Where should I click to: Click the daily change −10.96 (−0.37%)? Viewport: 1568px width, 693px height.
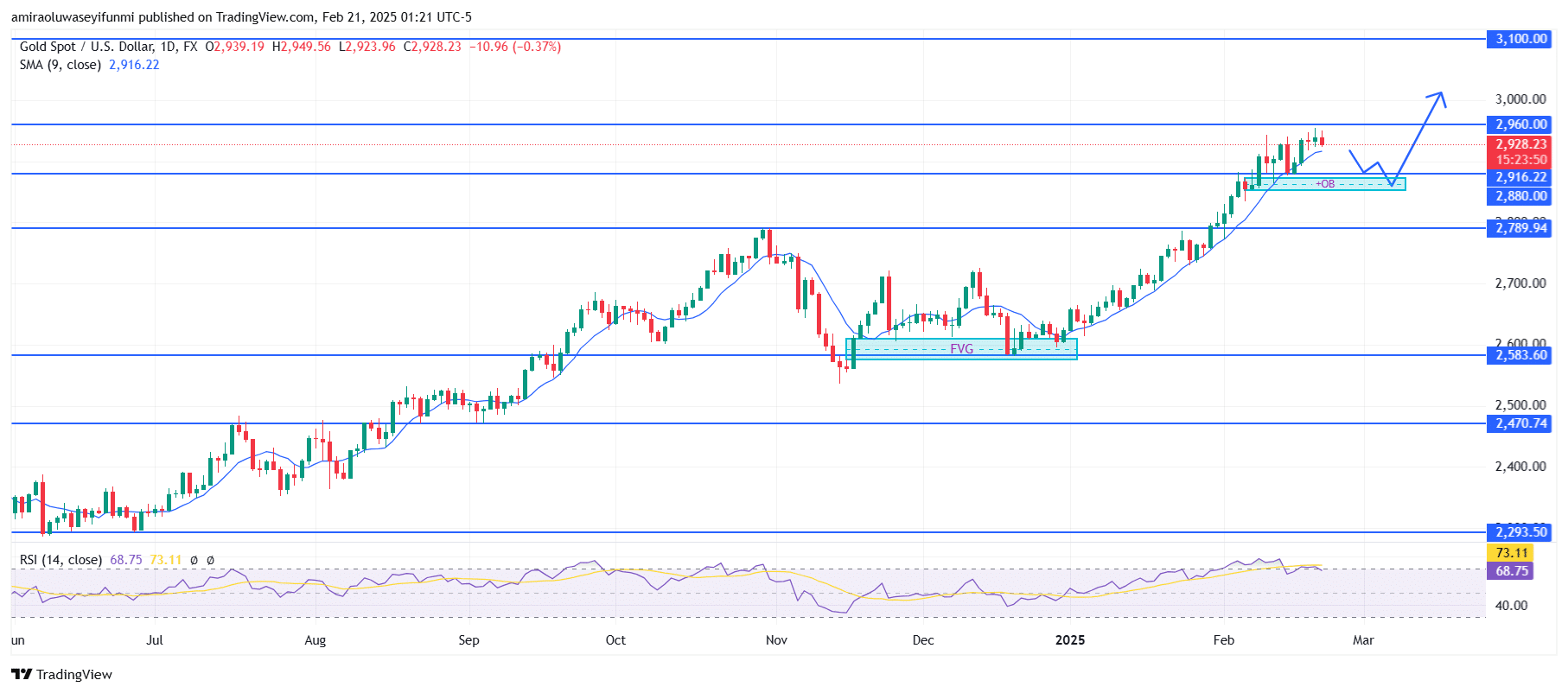click(x=515, y=47)
